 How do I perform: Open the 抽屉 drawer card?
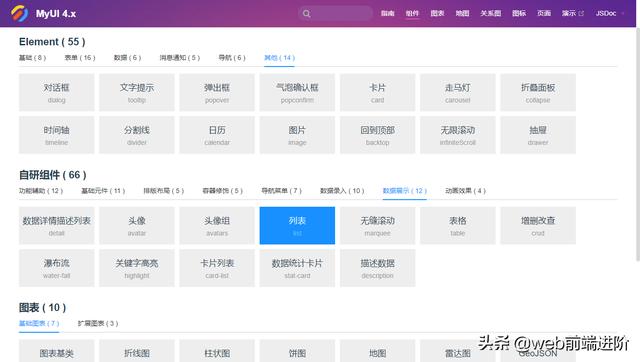(538, 135)
